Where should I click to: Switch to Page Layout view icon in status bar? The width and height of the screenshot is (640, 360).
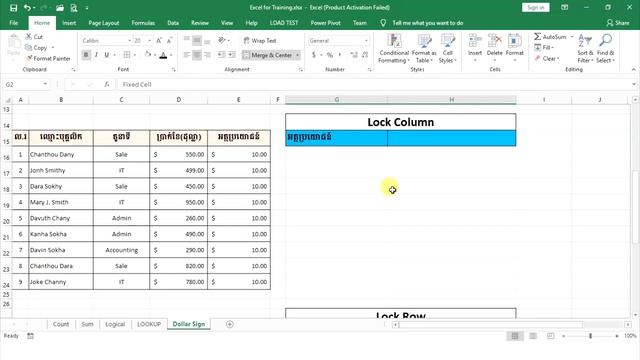[x=533, y=336]
